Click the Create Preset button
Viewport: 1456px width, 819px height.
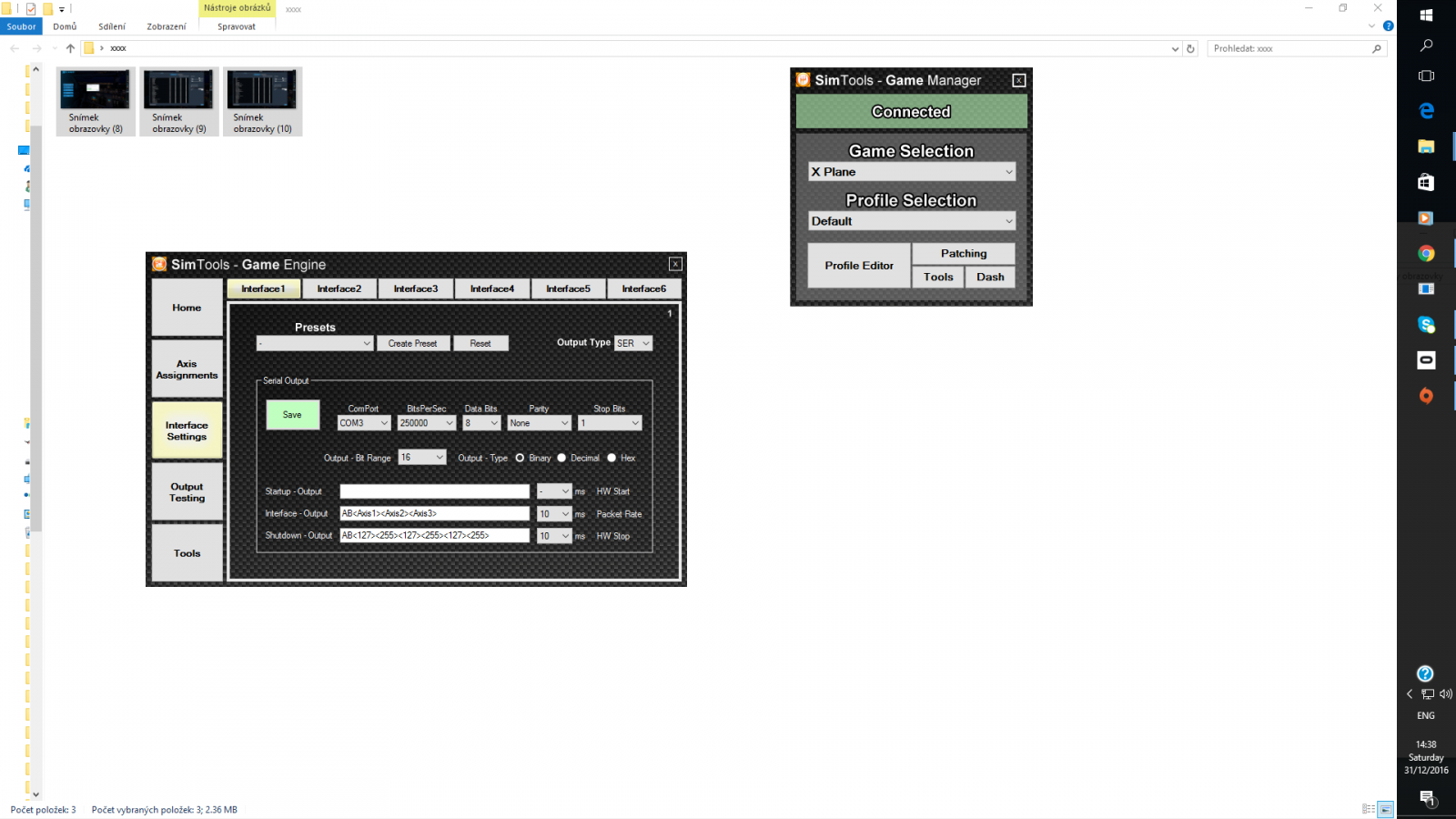[413, 343]
